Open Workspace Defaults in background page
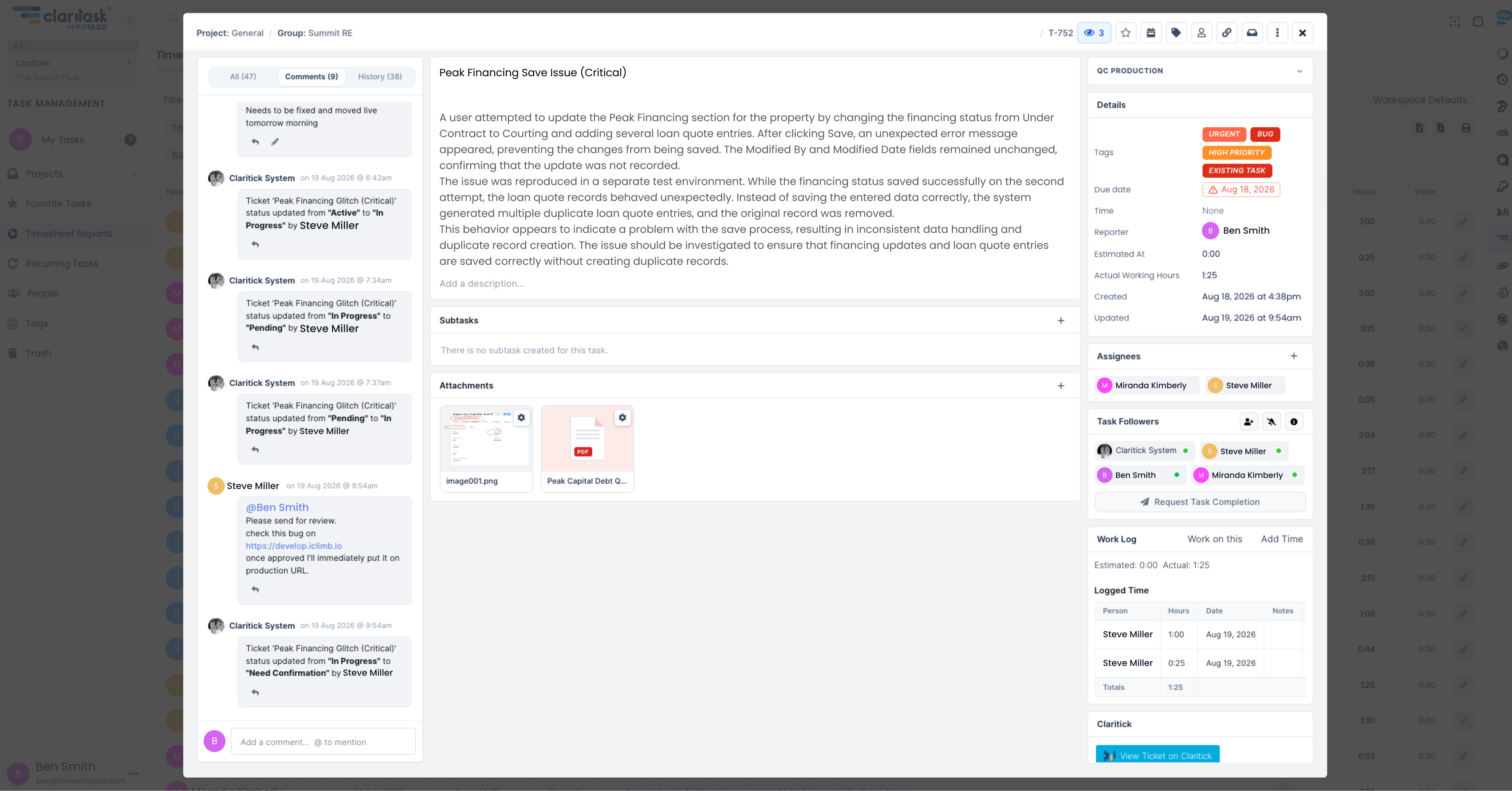Screen dimensions: 1512x791 pos(1419,100)
